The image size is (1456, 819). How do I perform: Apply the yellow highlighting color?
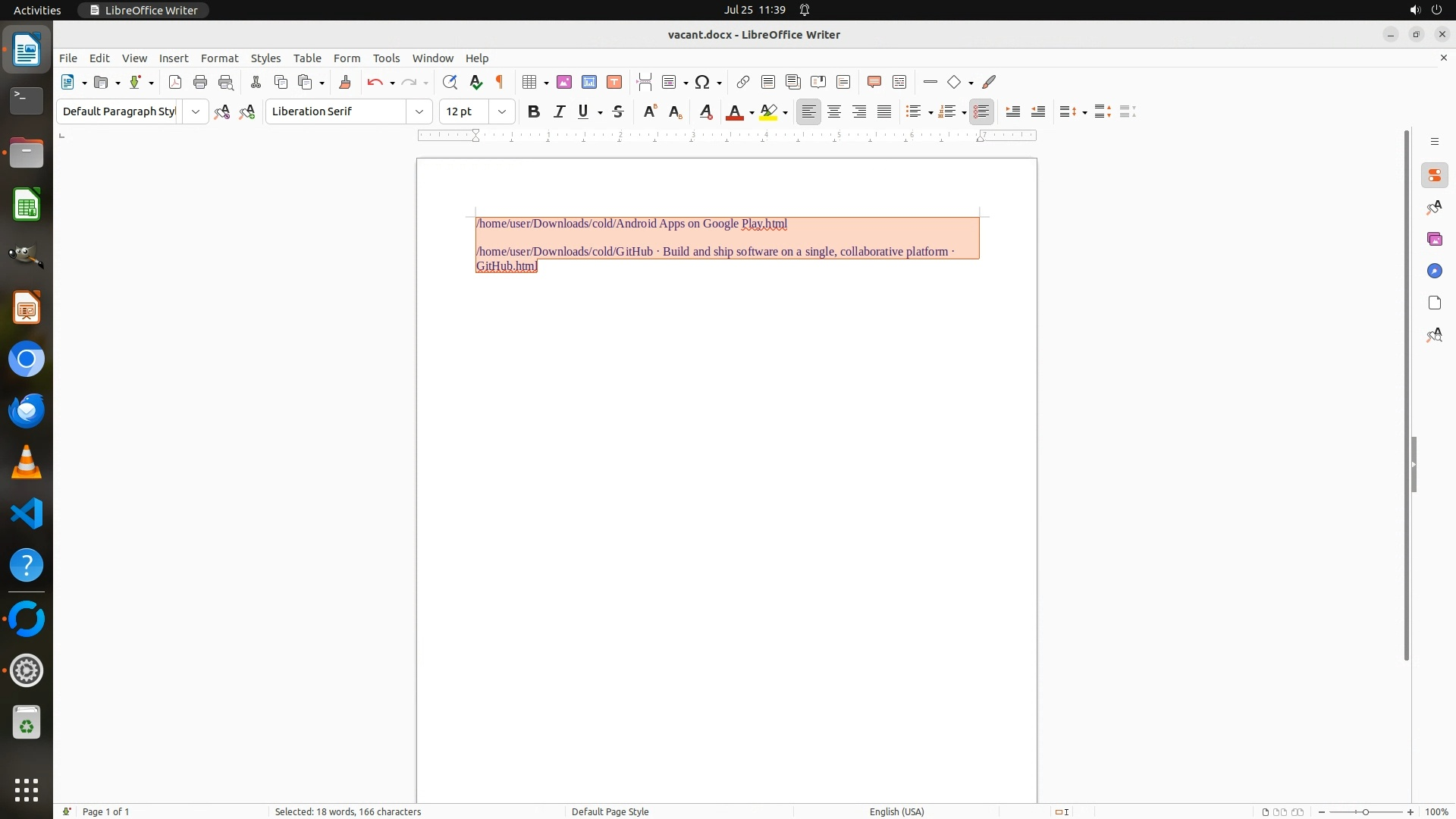coord(768,111)
